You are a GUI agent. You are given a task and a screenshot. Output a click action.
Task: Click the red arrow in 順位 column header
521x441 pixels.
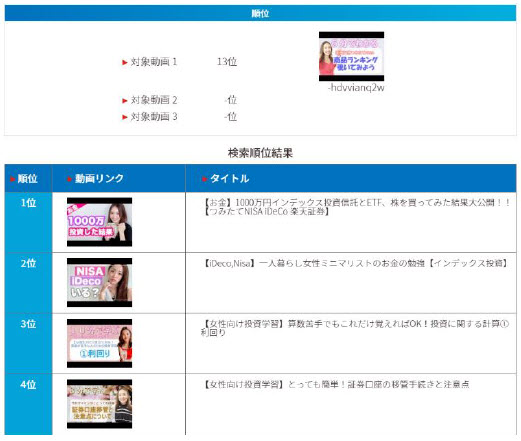(x=13, y=179)
